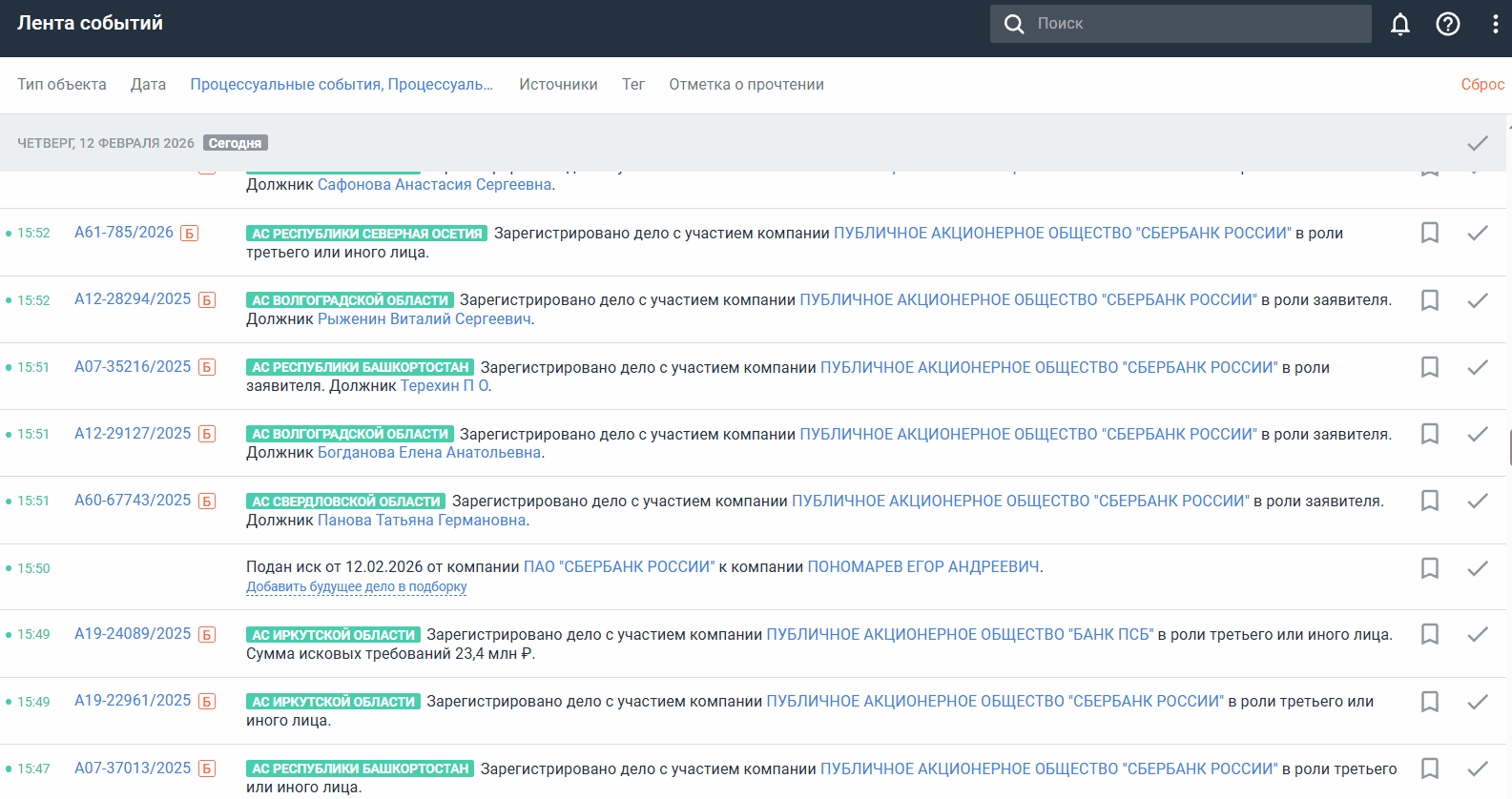This screenshot has height=799, width=1512.
Task: Mark the А12-29127/2025 event as read
Action: pos(1477,434)
